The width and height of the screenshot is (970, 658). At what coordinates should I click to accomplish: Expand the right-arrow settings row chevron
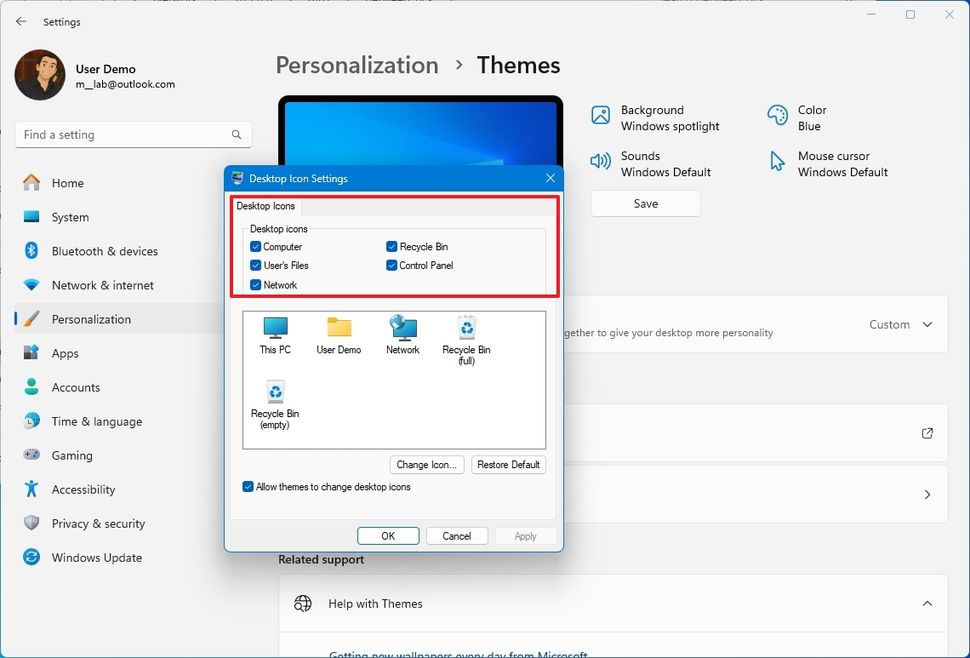pyautogui.click(x=929, y=494)
